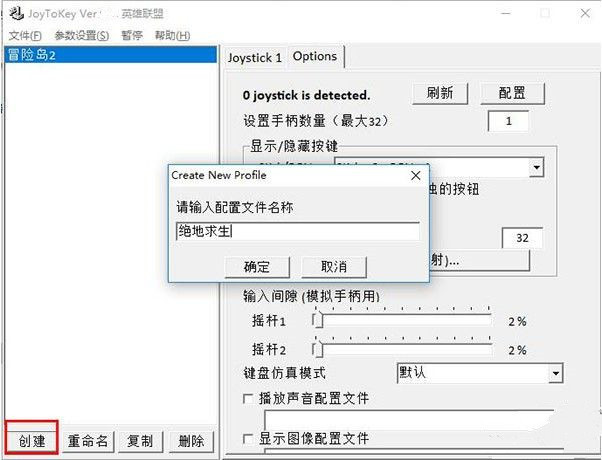602x460 pixels.
Task: Cancel with the 取消 button
Action: point(334,267)
